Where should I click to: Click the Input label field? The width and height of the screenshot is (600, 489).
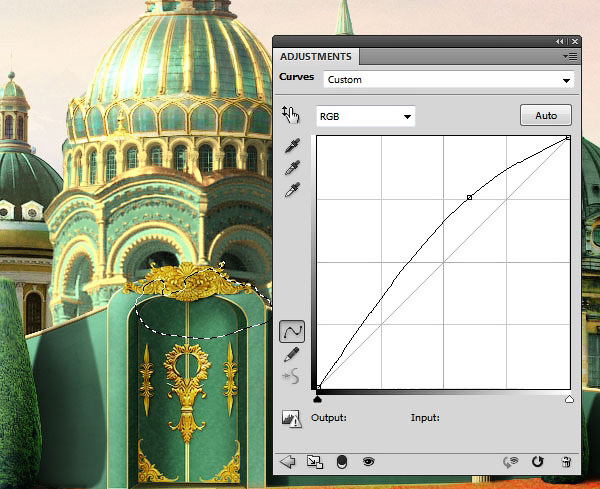pyautogui.click(x=425, y=417)
